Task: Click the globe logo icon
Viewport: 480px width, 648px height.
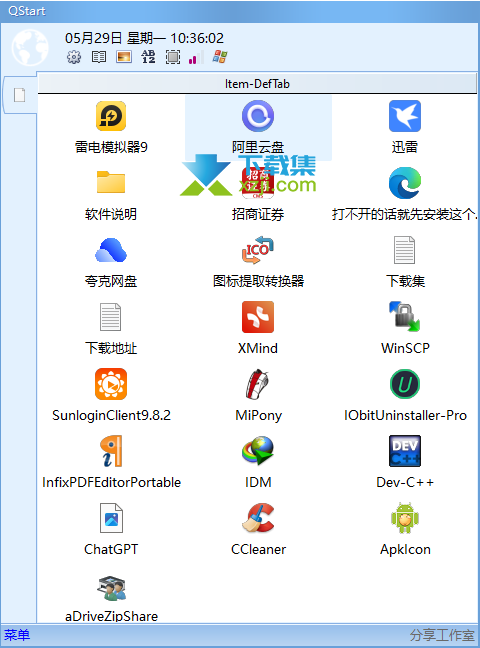Action: [30, 48]
